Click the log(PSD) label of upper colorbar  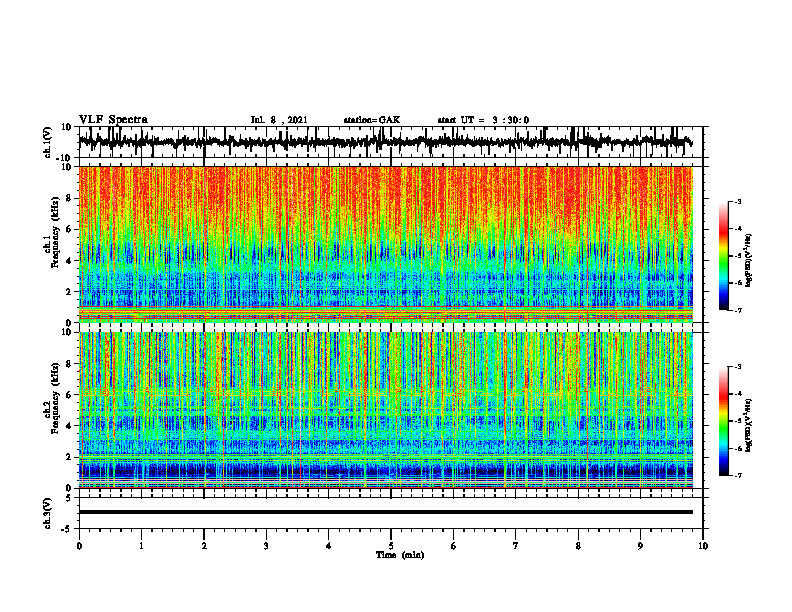(749, 261)
